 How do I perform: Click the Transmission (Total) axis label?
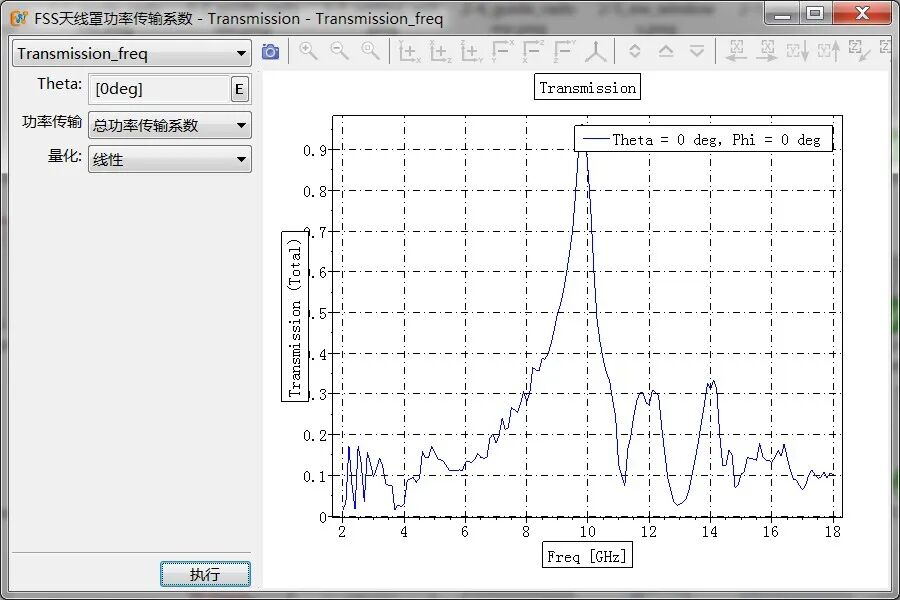click(x=294, y=317)
